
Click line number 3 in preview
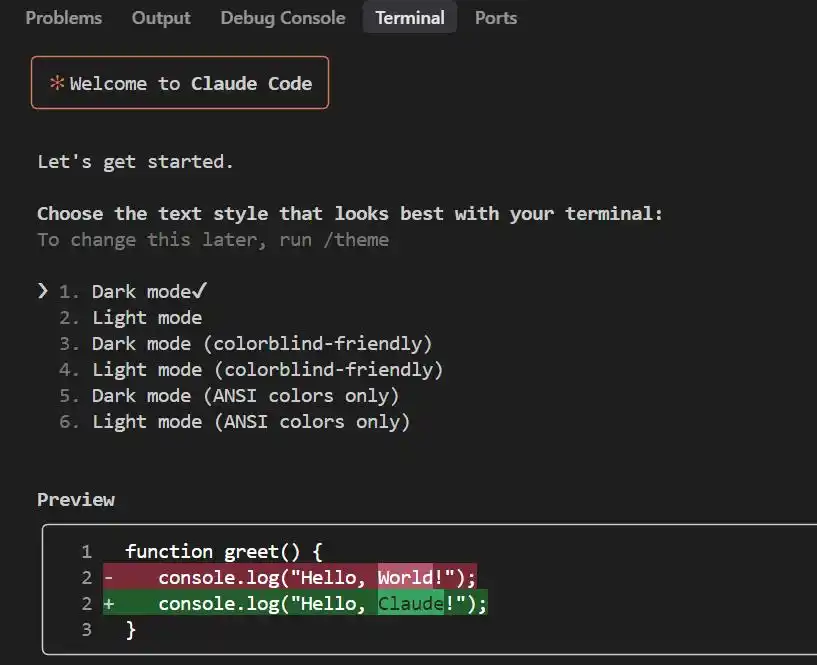[86, 630]
